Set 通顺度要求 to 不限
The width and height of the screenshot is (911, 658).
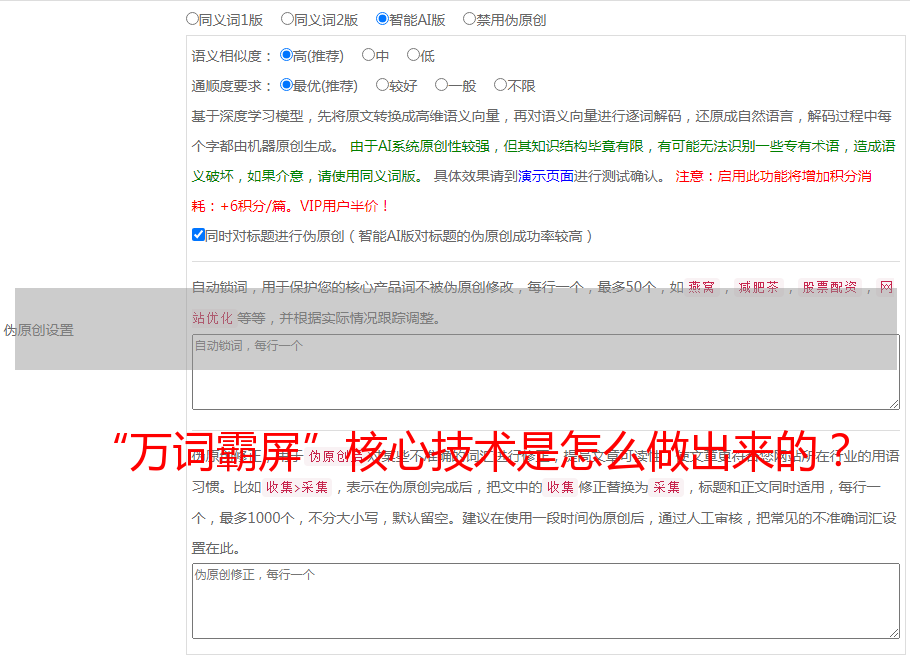tap(500, 85)
